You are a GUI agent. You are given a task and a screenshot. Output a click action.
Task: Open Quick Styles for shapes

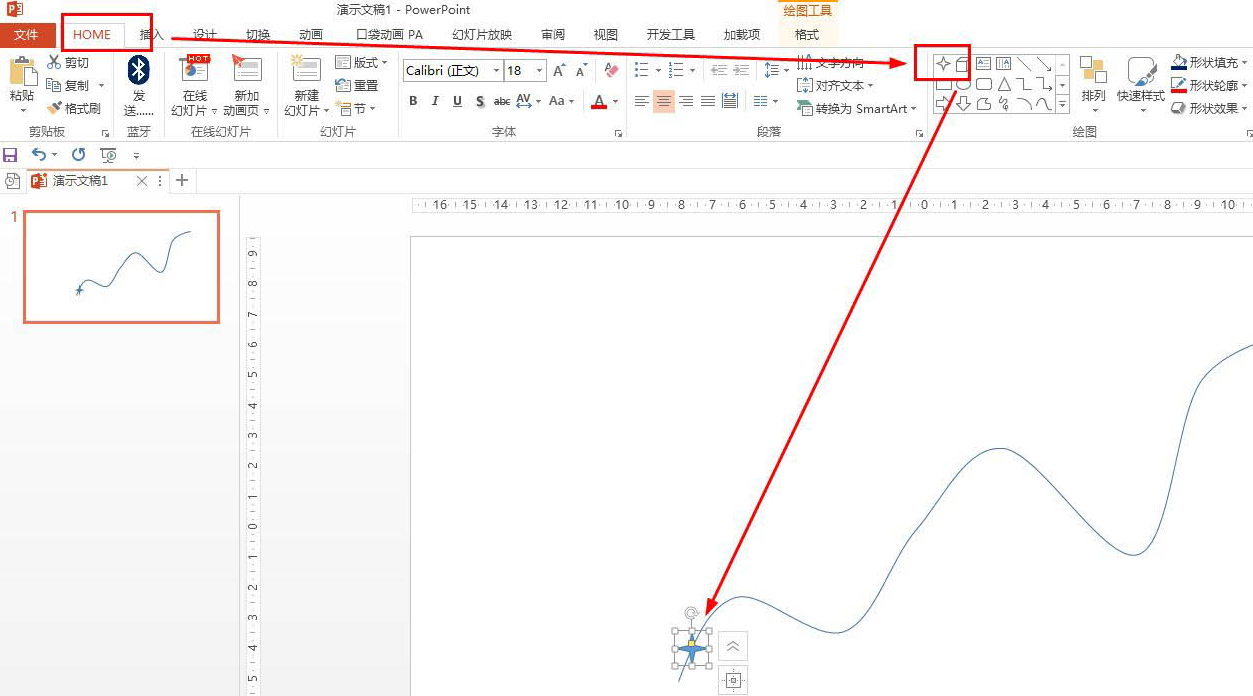pos(1140,84)
